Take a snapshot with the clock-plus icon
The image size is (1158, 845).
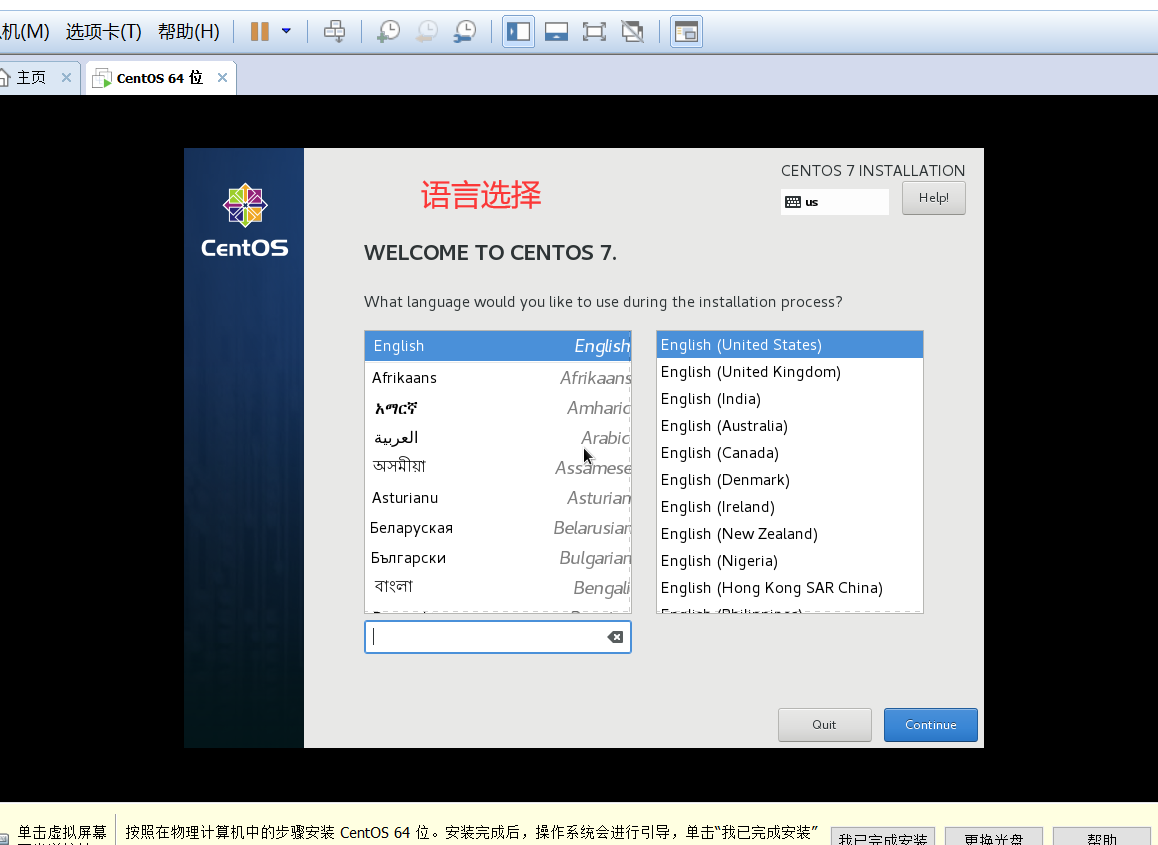388,32
